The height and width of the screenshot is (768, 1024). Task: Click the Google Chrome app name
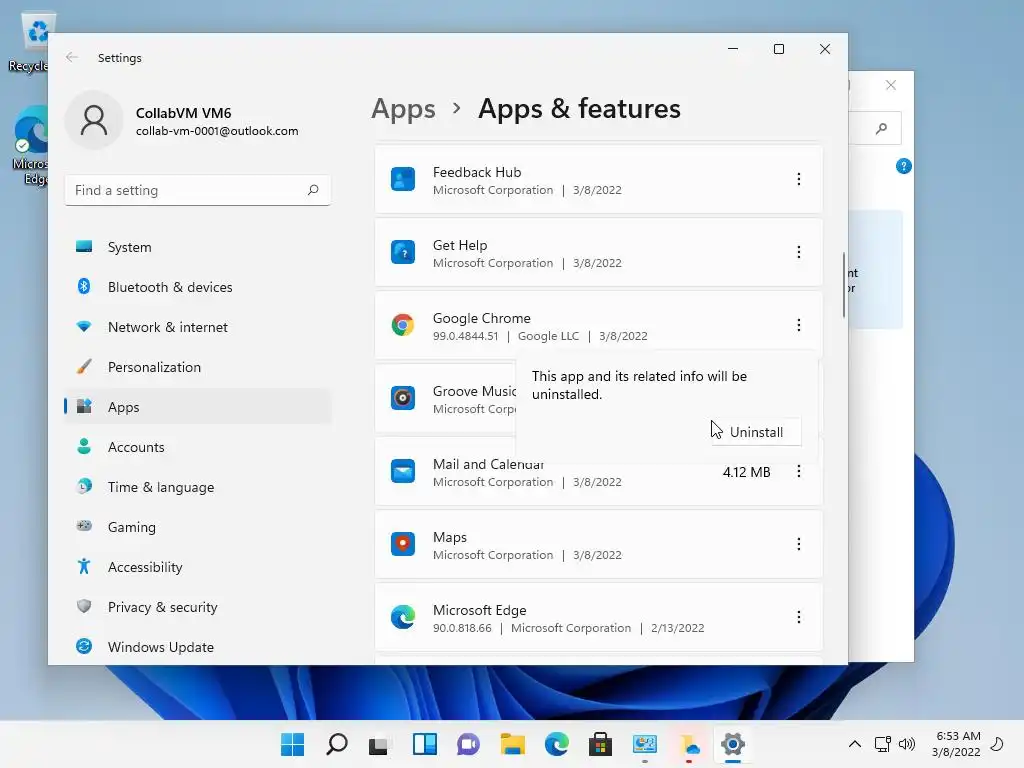[481, 318]
